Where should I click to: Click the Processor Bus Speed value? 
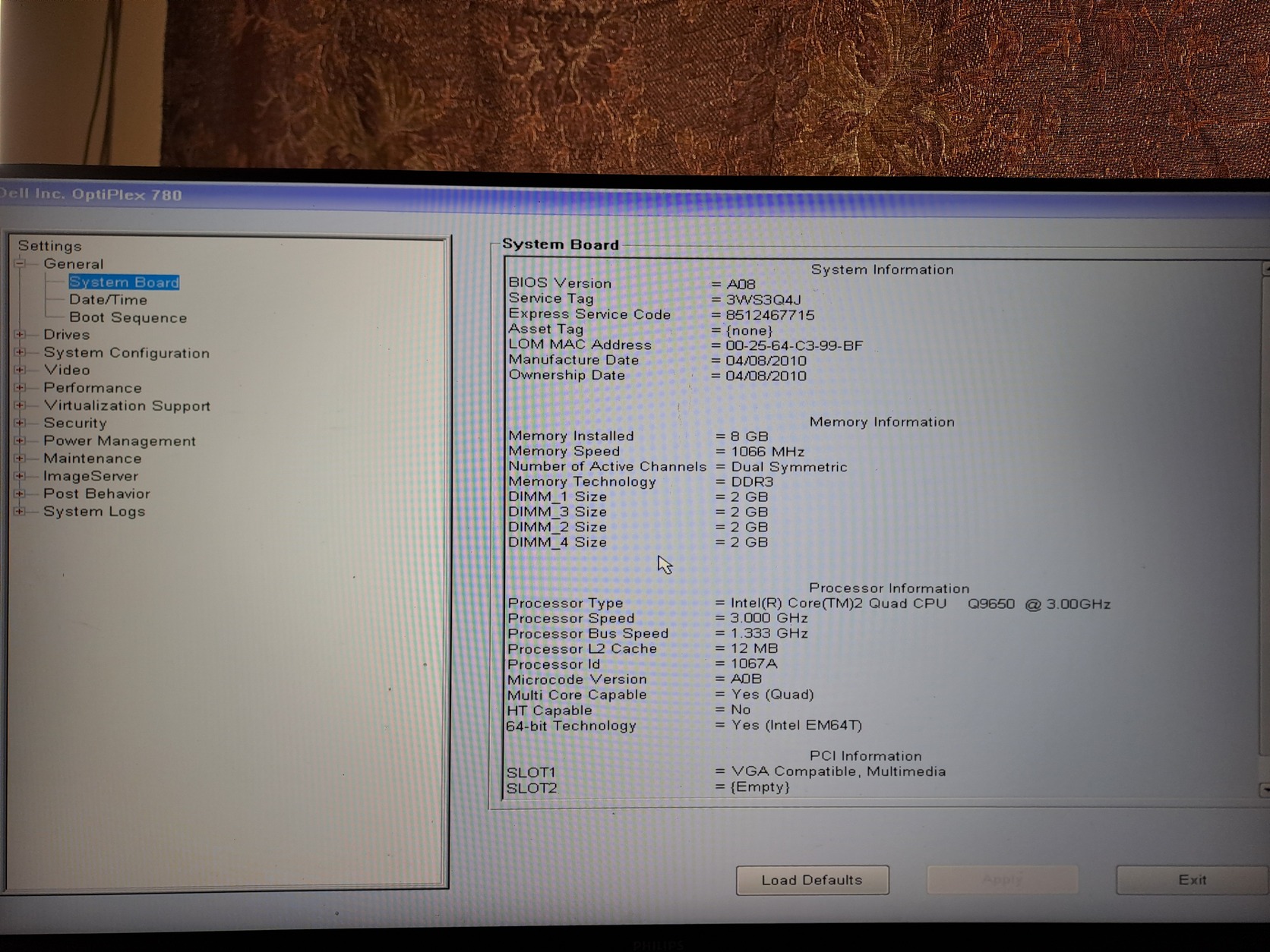click(x=769, y=633)
